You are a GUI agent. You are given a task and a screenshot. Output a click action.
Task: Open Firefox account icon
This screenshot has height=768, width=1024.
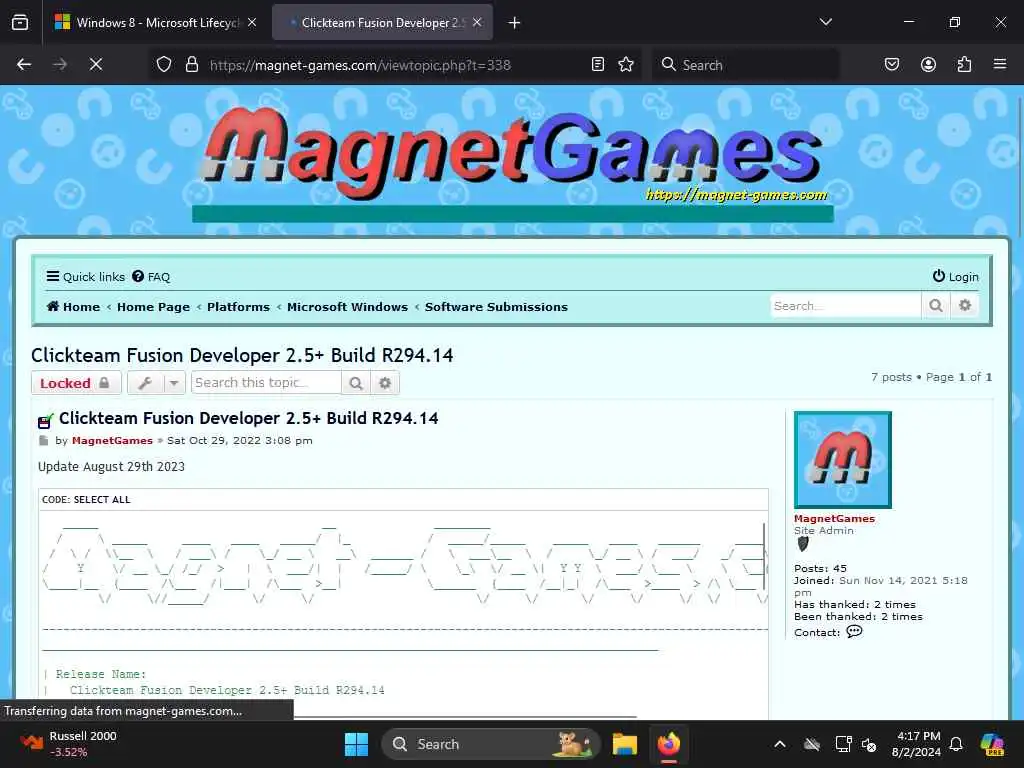tap(928, 64)
